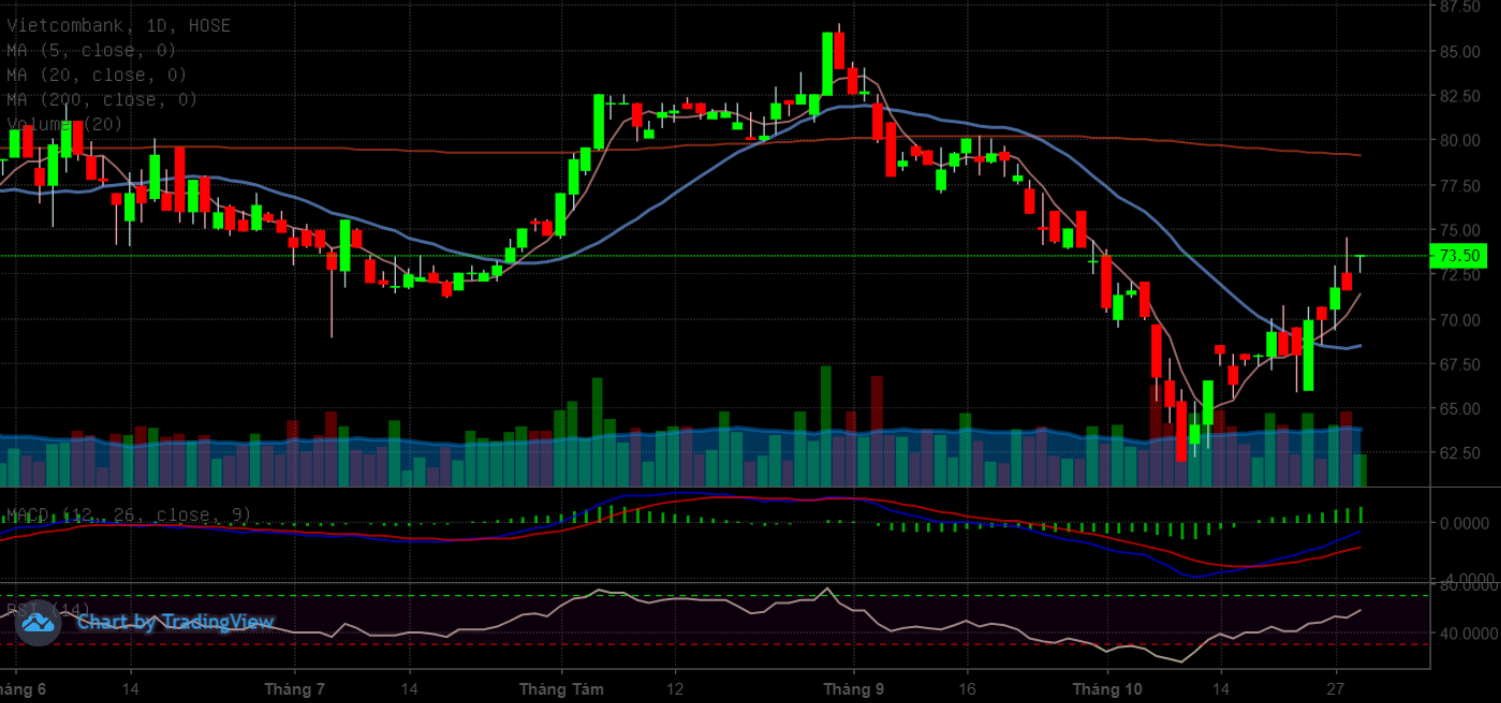Click the Volume (20) indicator label
Screen dimensions: 1501x703
(x=65, y=124)
